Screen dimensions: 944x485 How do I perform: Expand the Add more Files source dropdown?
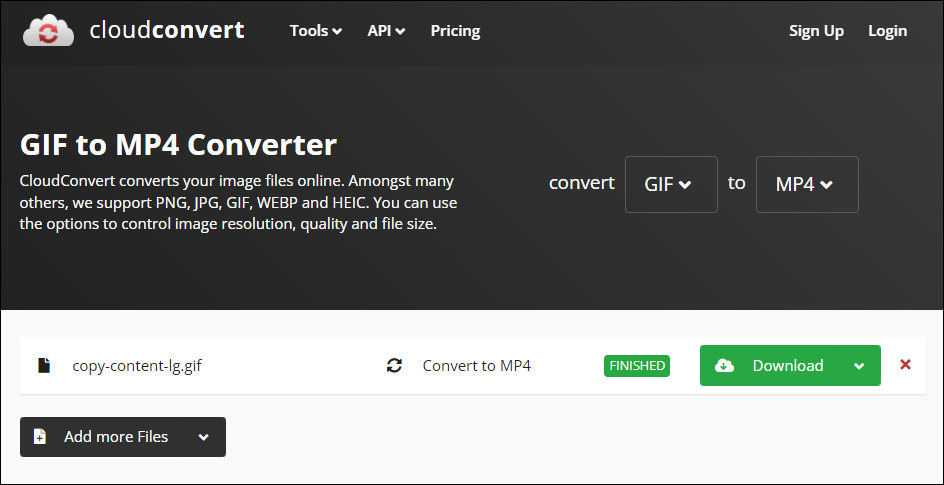(203, 437)
